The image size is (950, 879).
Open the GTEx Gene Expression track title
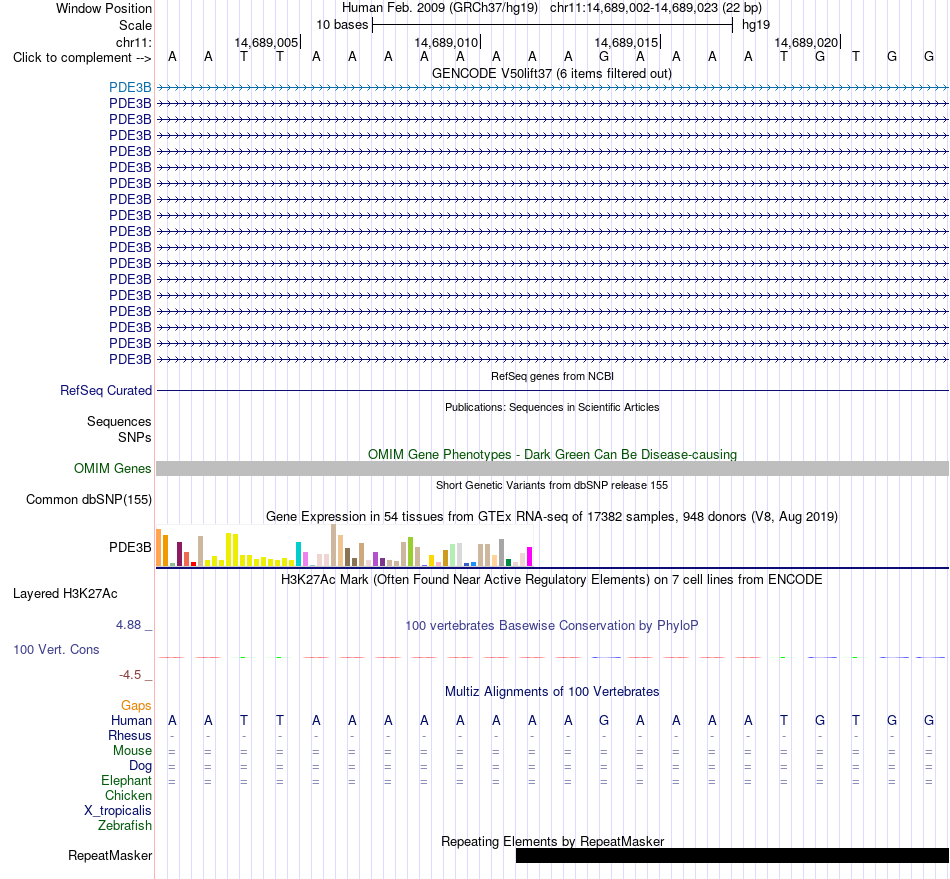pos(552,517)
